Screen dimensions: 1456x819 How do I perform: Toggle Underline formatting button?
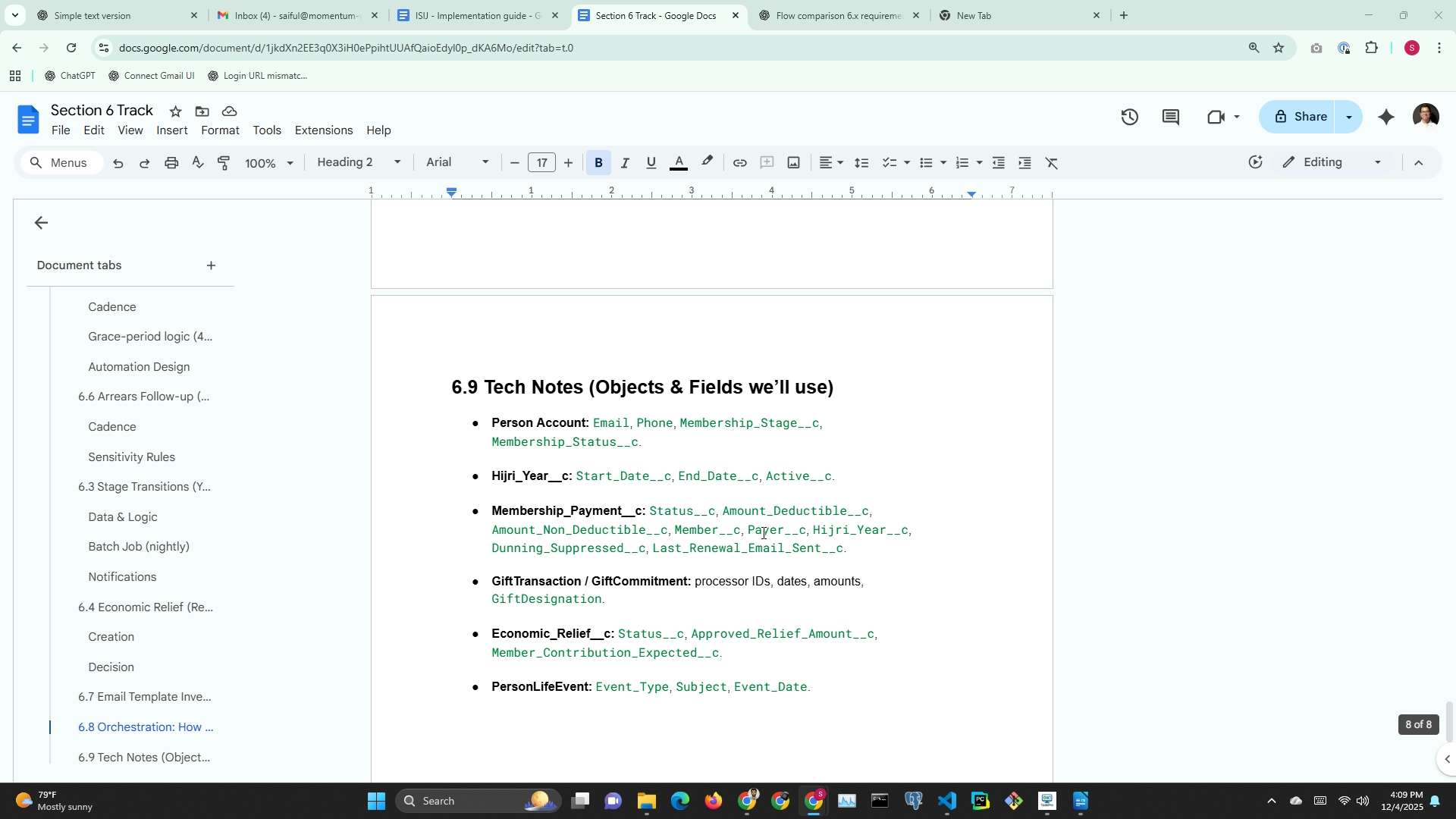pos(651,163)
